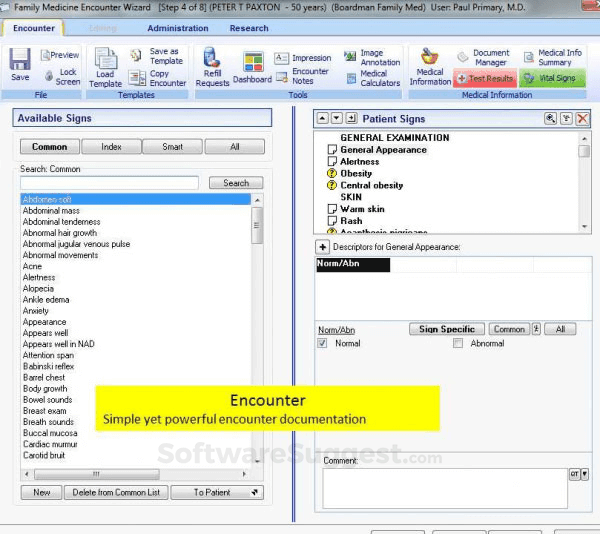
Task: Click the green Vital Signs button
Action: coord(552,78)
